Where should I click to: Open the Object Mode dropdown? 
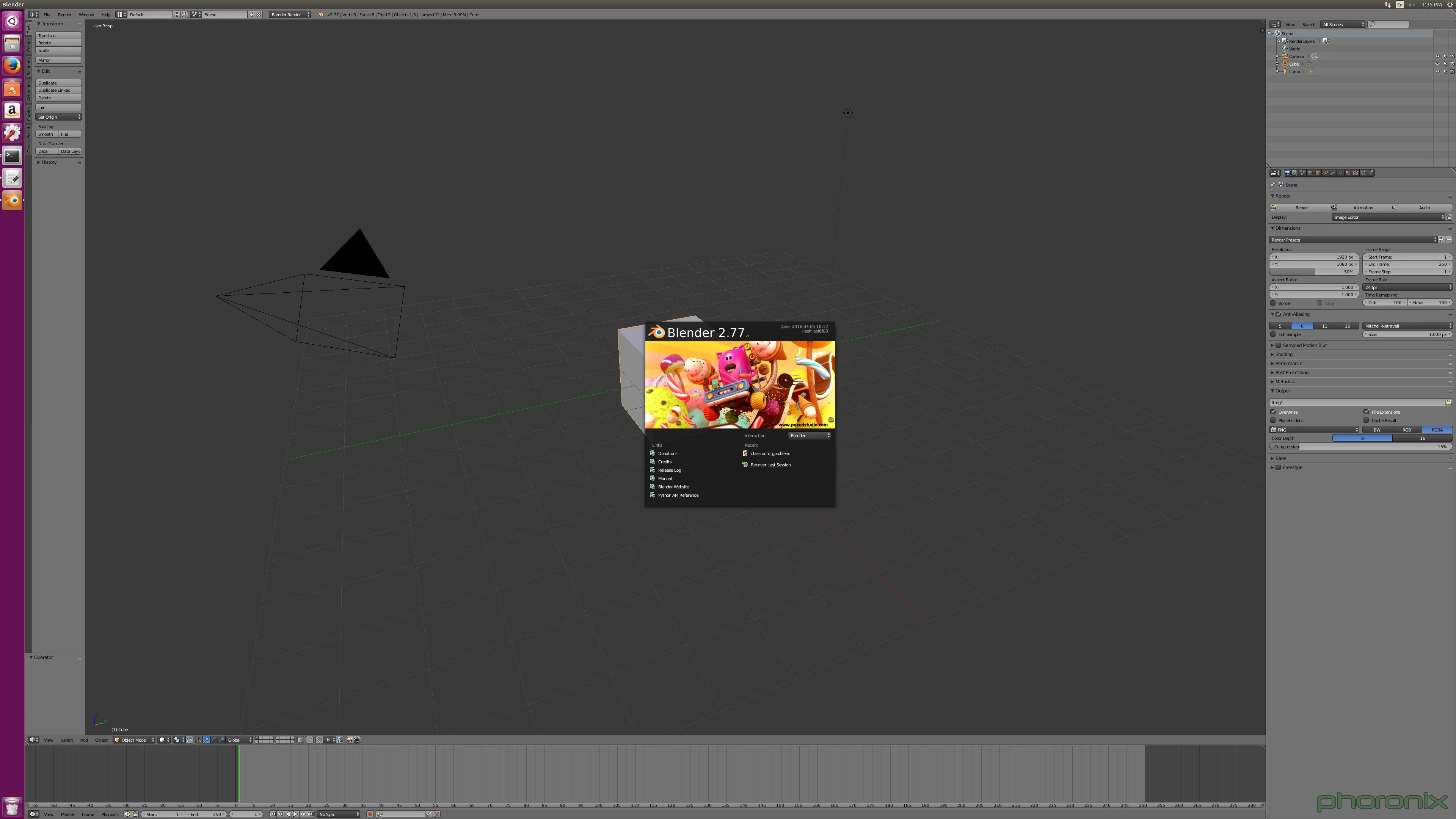(134, 740)
